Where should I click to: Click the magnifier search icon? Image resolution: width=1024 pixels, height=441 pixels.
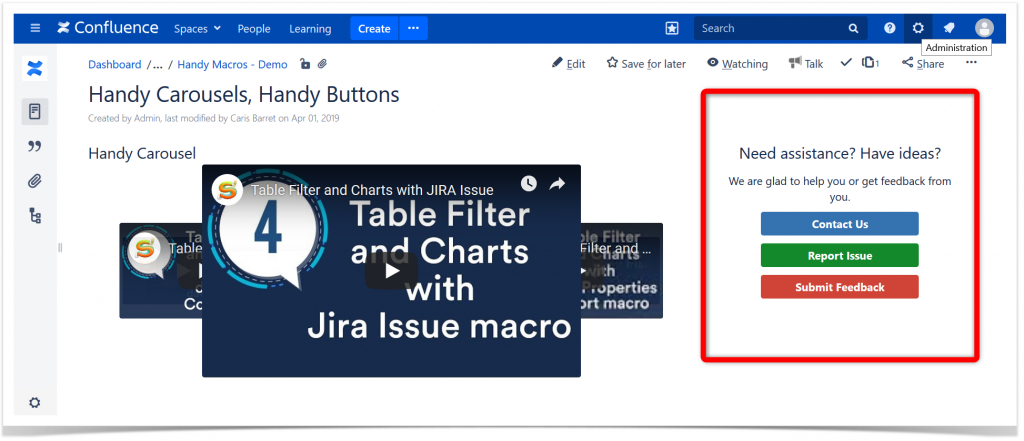(x=854, y=29)
